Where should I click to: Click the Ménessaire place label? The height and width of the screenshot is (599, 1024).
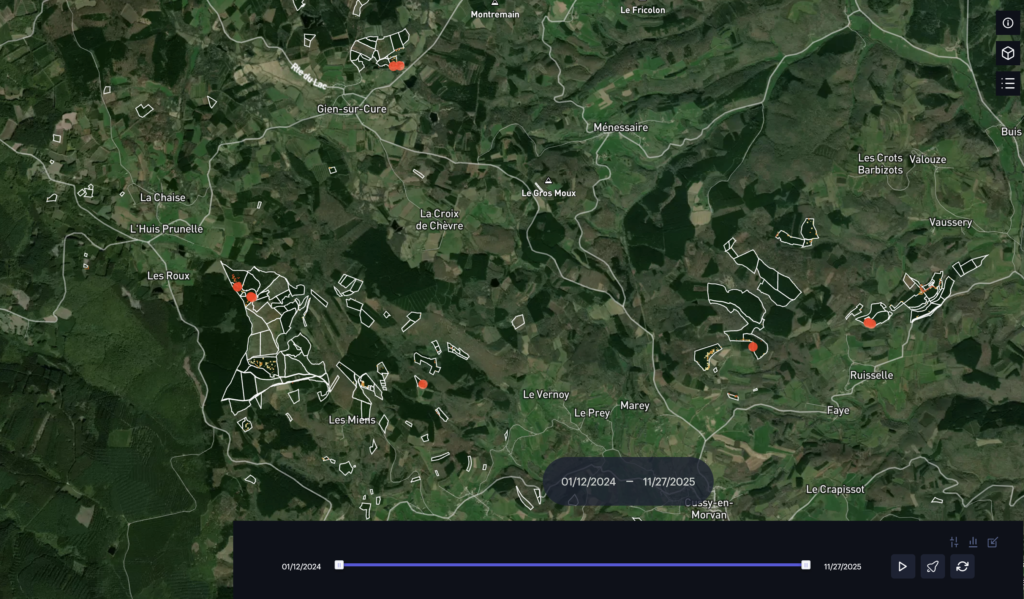point(620,128)
